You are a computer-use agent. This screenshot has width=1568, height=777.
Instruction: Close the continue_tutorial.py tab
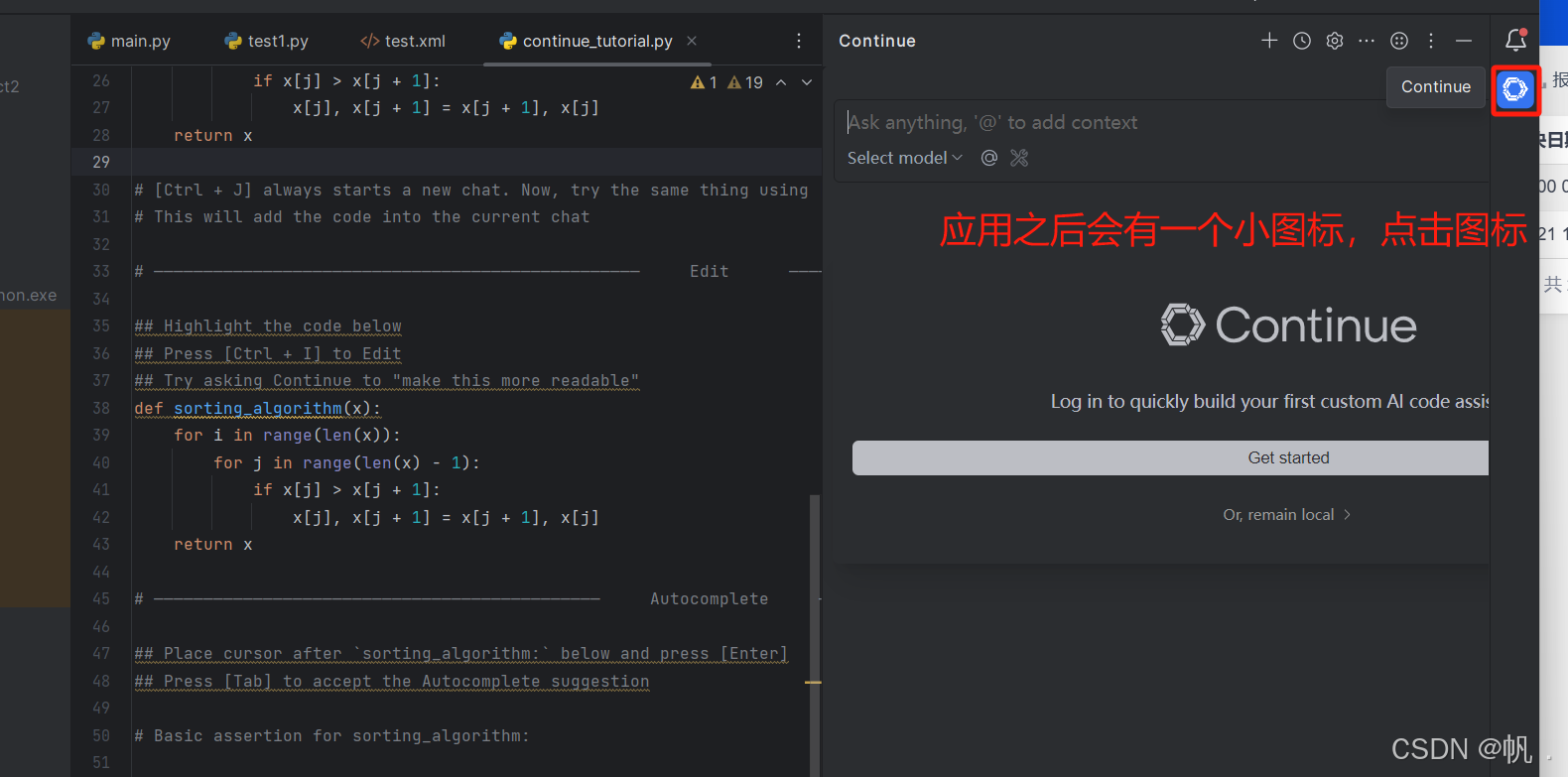[x=692, y=41]
